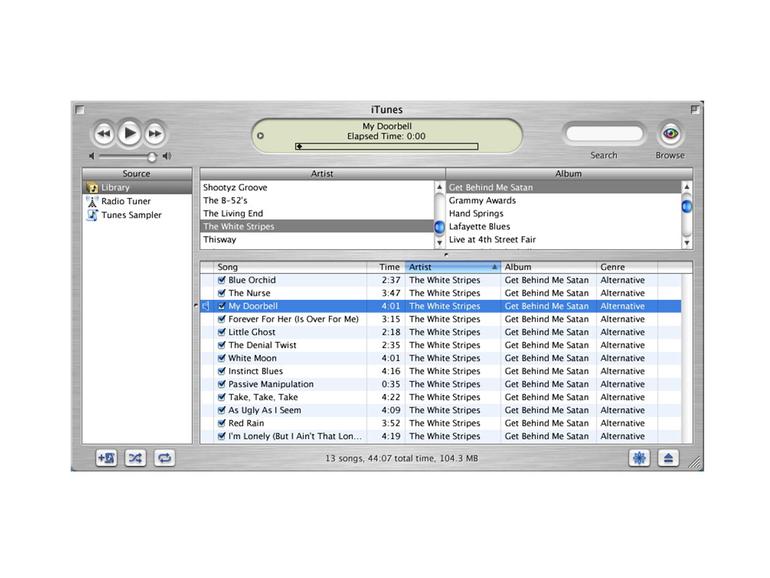Uncheck the Forever For Her checkbox
770x578 pixels.
[221, 319]
